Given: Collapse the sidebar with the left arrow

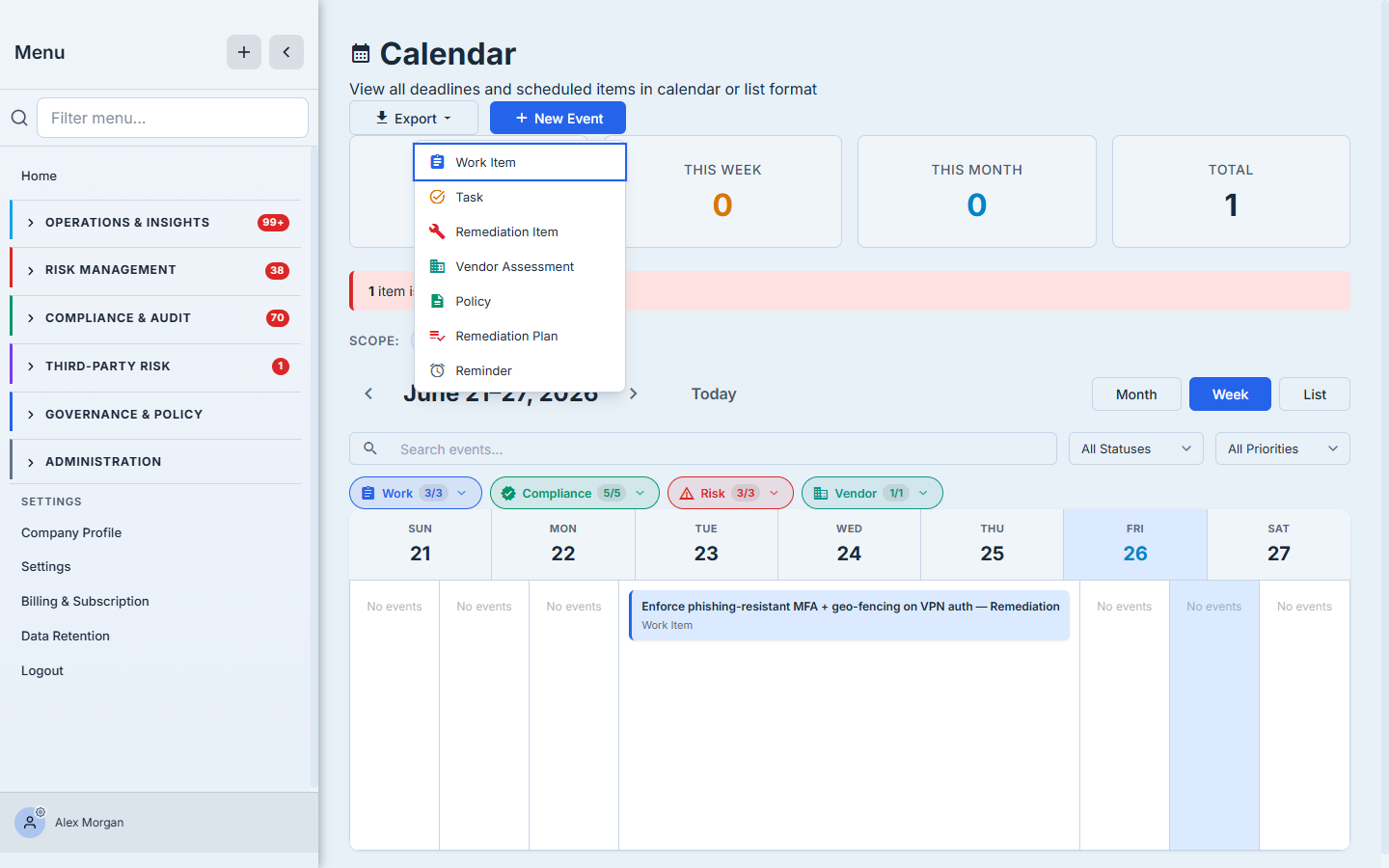Looking at the screenshot, I should [286, 52].
